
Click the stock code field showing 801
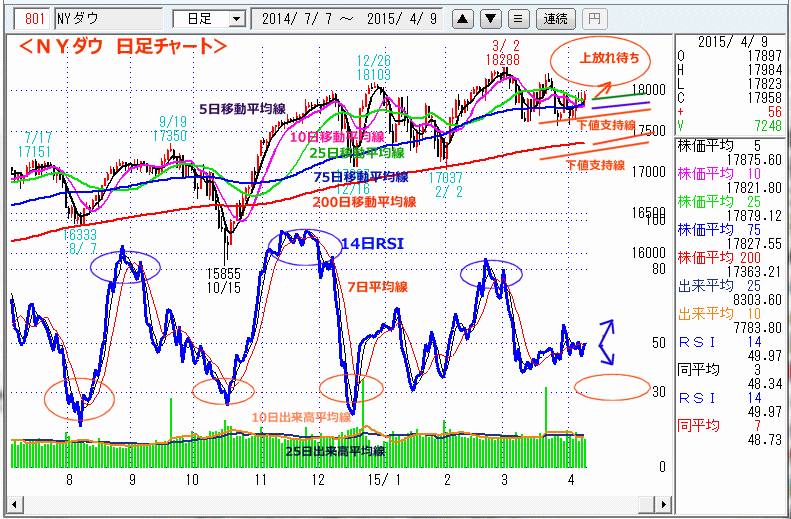click(x=32, y=20)
